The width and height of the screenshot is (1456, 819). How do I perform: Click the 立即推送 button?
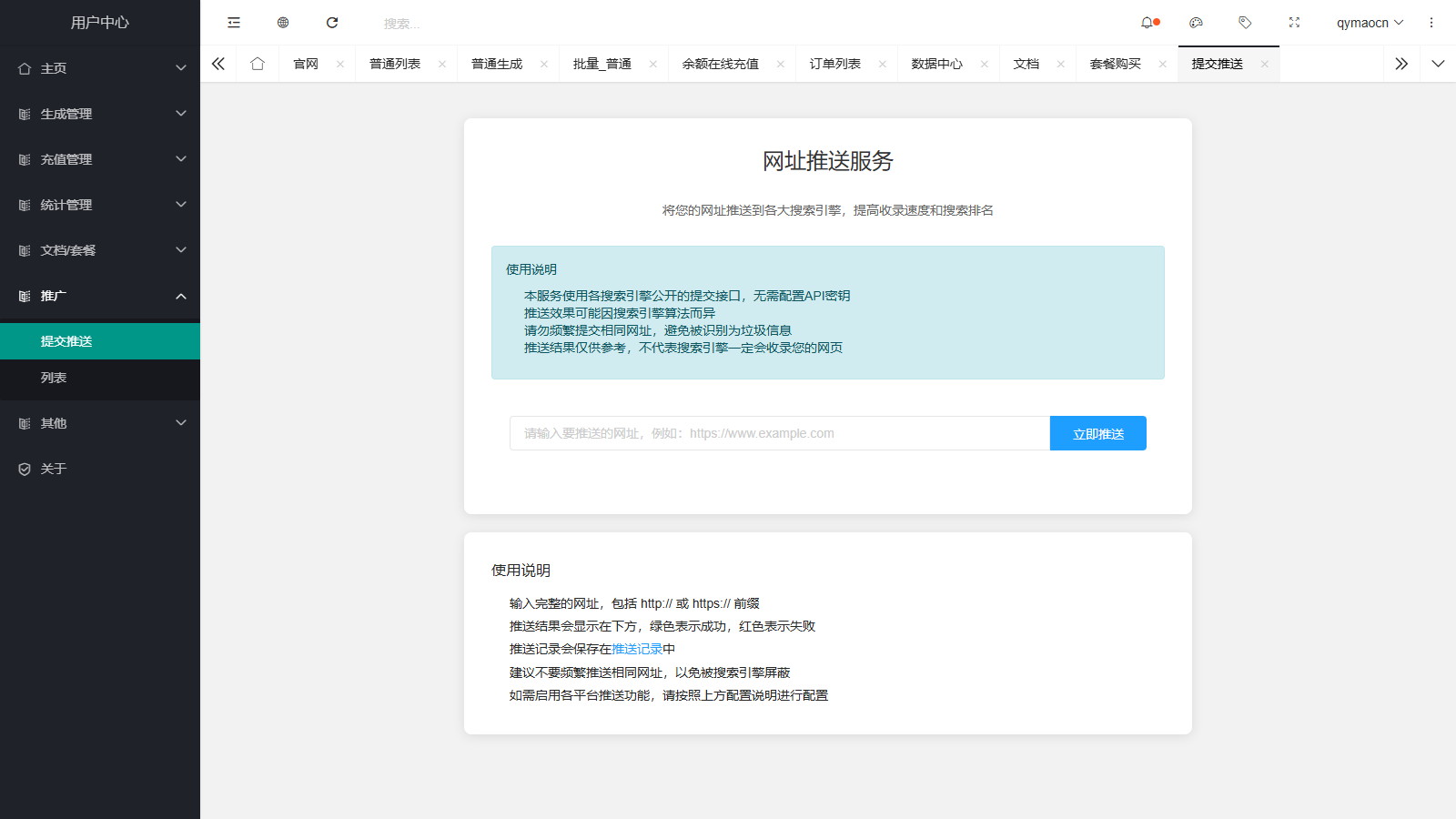1097,432
